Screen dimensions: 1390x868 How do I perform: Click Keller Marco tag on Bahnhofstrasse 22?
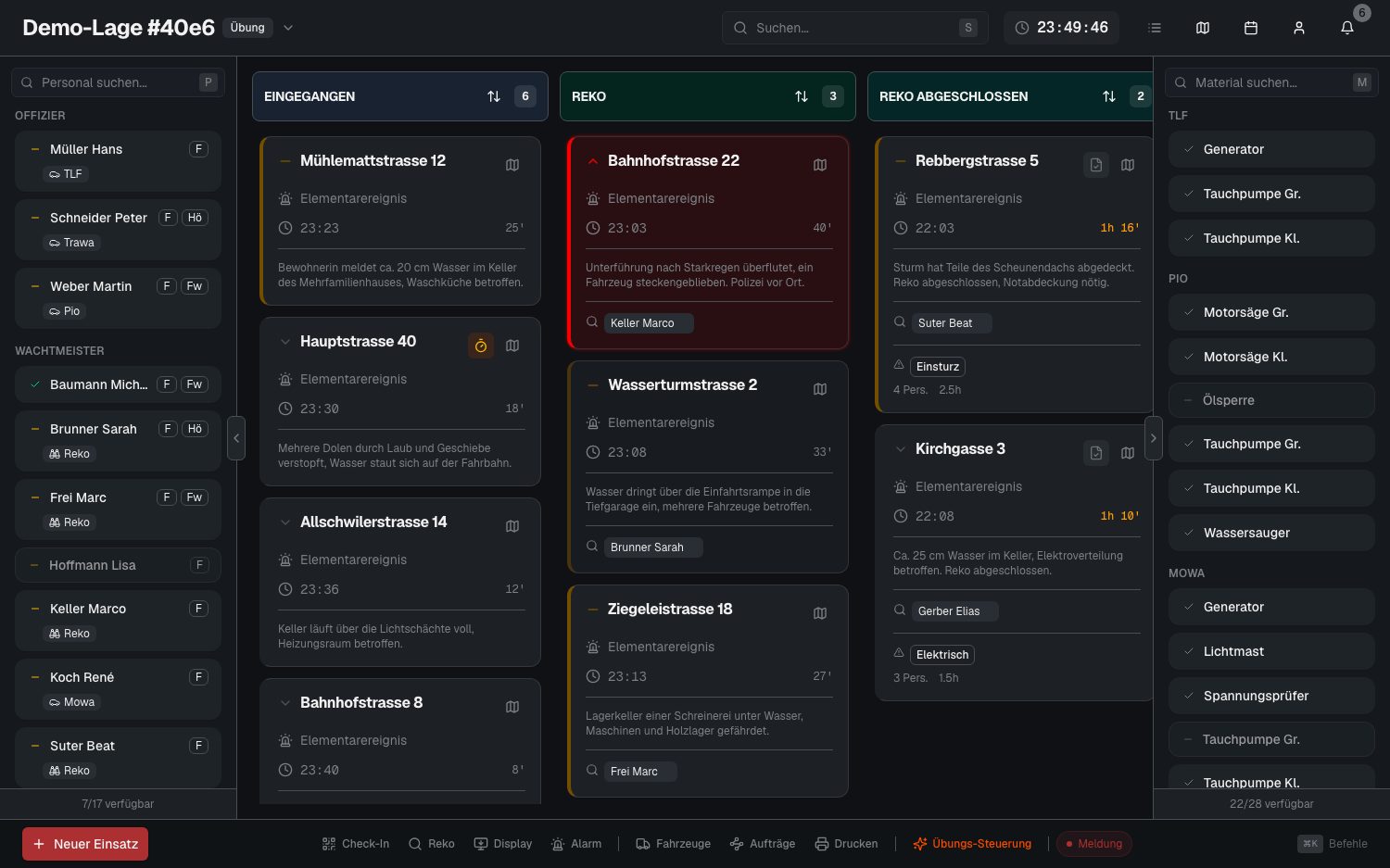649,323
